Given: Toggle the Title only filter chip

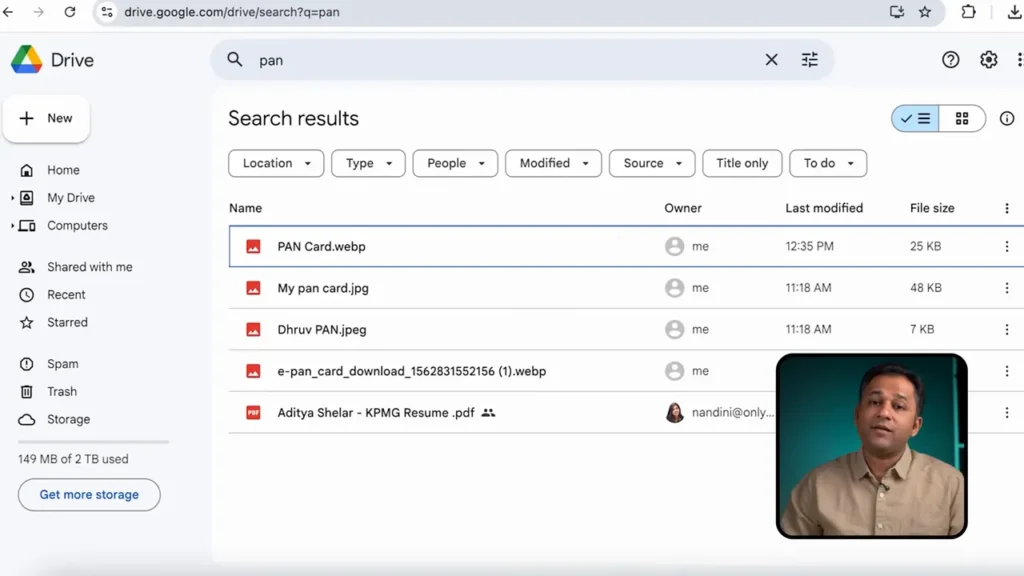Looking at the screenshot, I should pyautogui.click(x=742, y=163).
